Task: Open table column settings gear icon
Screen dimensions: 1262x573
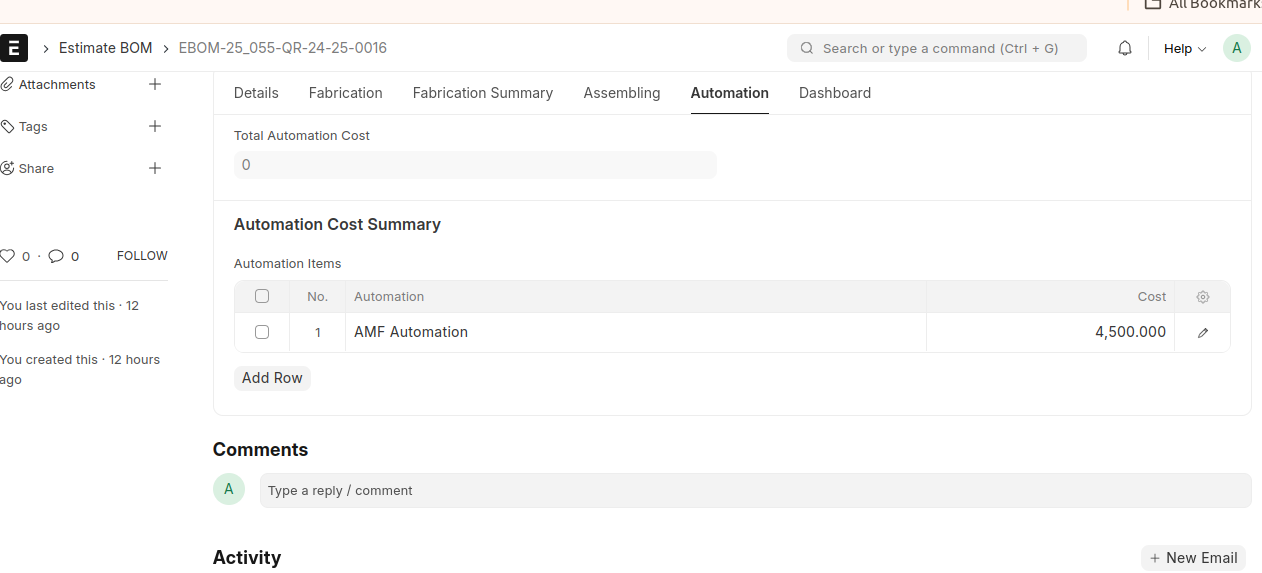Action: click(x=1202, y=297)
